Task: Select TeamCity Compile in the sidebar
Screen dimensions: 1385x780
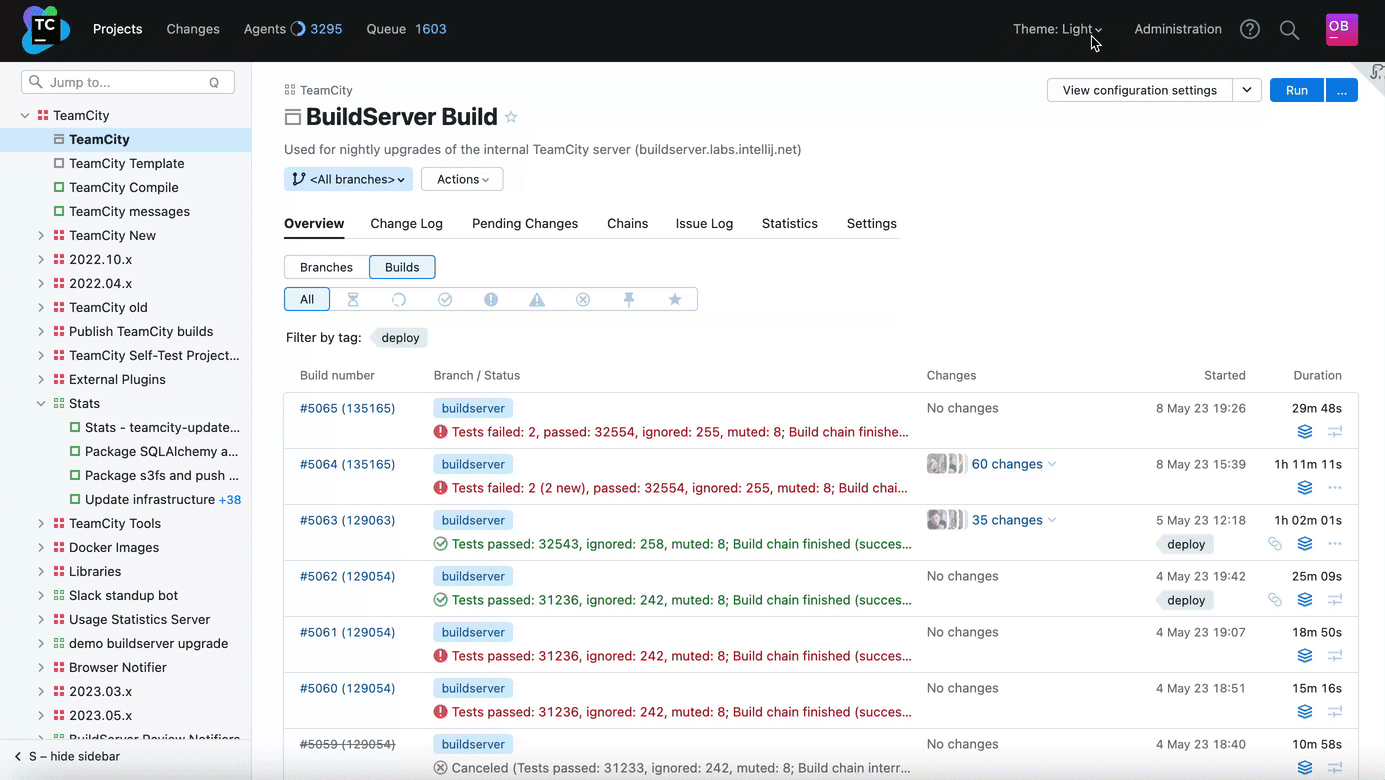Action: (124, 187)
